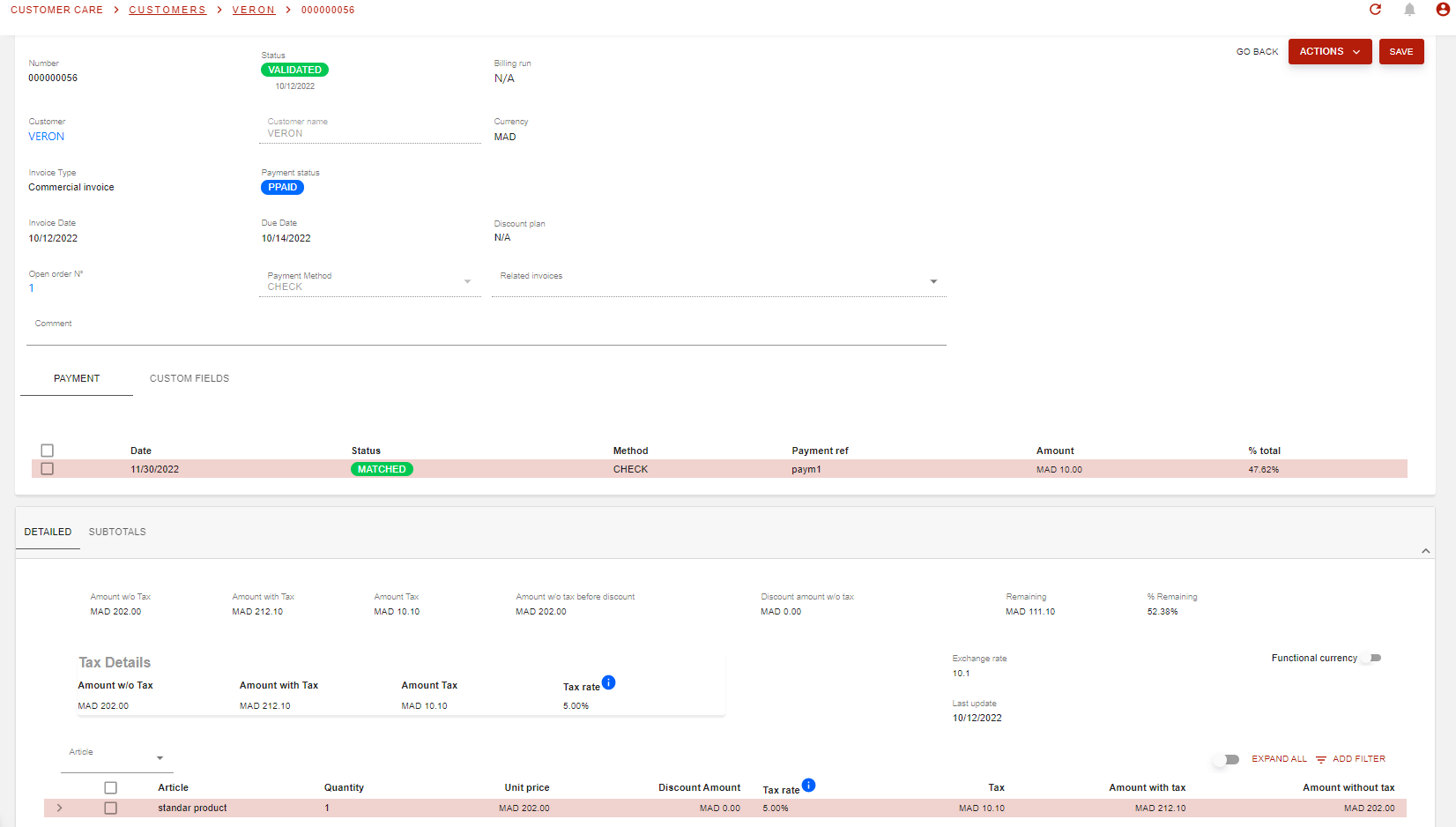The width and height of the screenshot is (1456, 827).
Task: Open the user account icon
Action: click(1443, 10)
